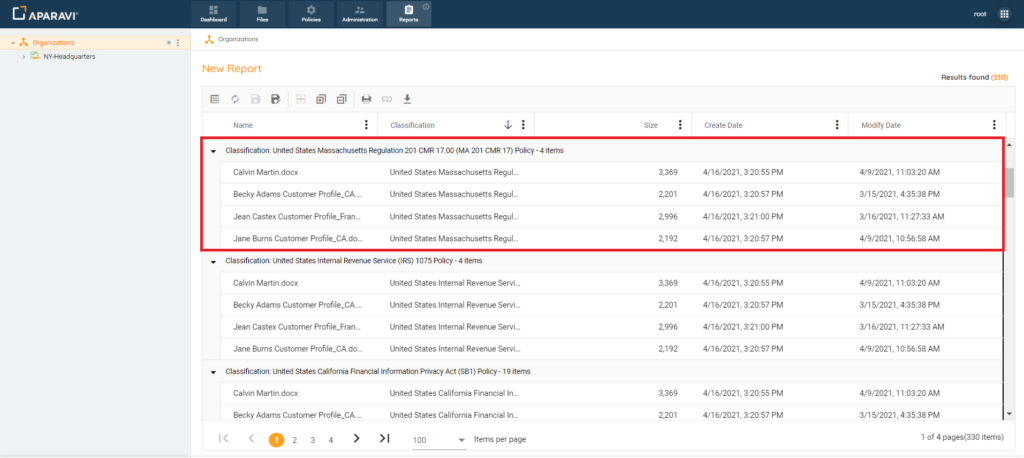Switch to the Dashboard tab
Viewport: 1024px width, 458px height.
[x=213, y=14]
